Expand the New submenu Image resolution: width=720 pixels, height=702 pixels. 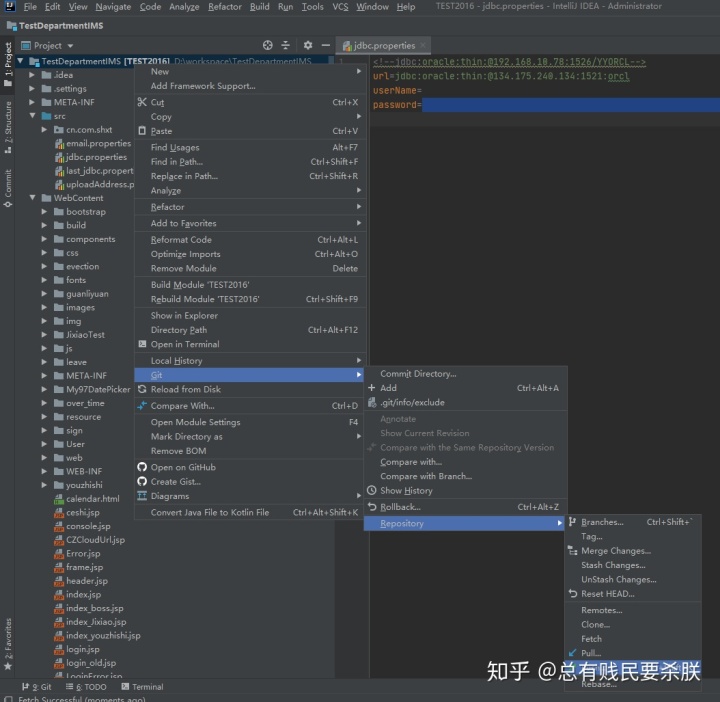click(250, 71)
